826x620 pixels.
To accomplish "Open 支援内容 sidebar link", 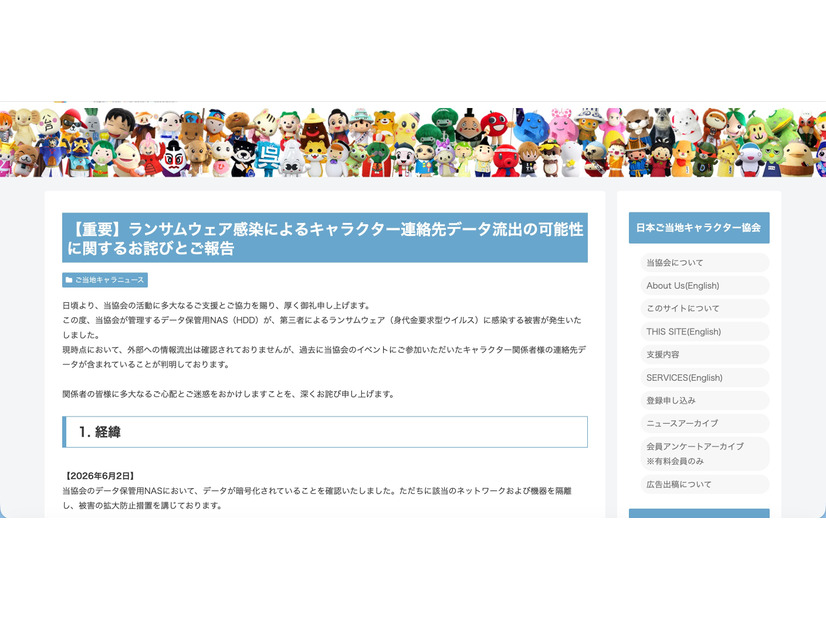I will pos(704,355).
